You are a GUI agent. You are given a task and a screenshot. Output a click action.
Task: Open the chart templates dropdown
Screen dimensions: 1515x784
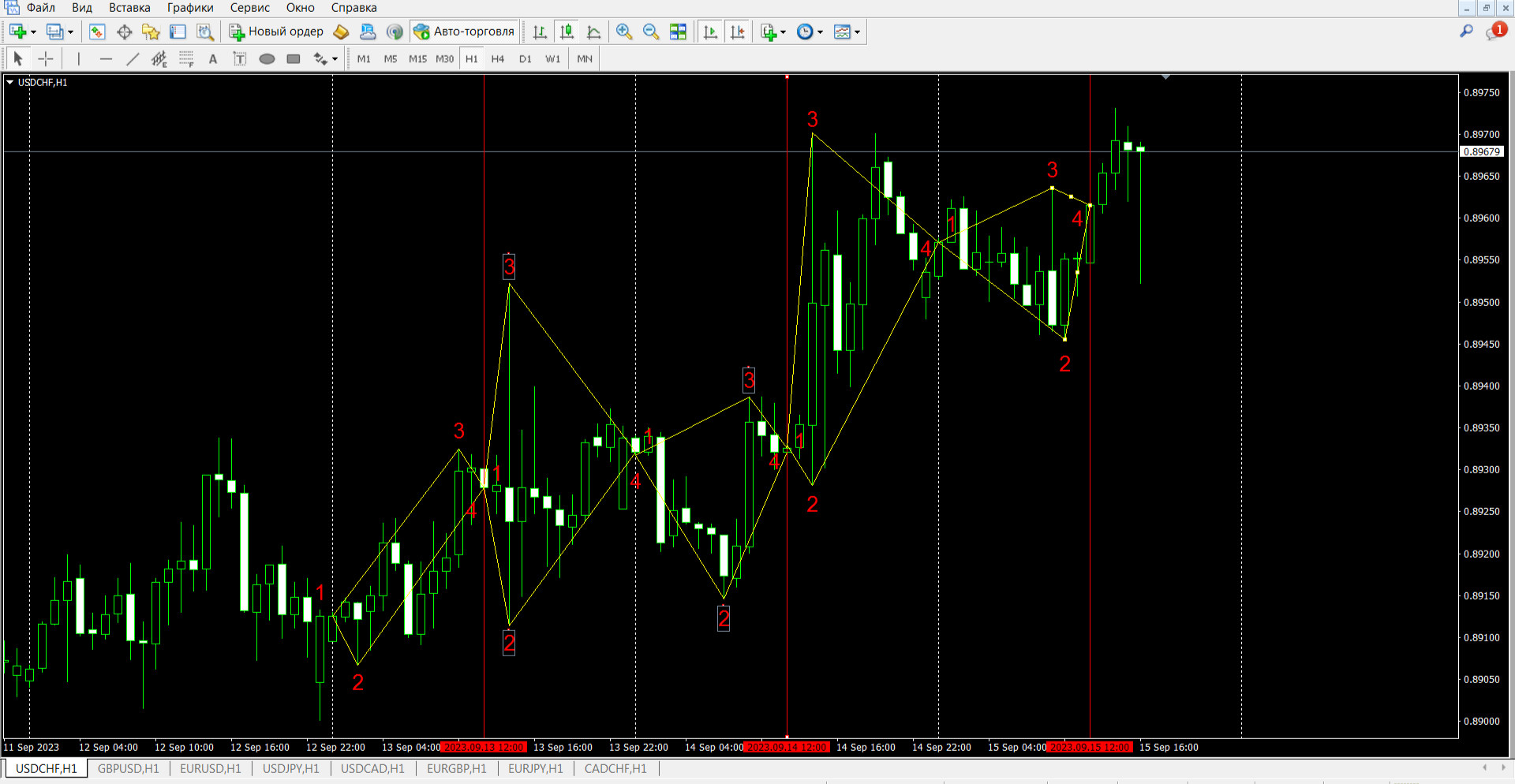coord(847,32)
